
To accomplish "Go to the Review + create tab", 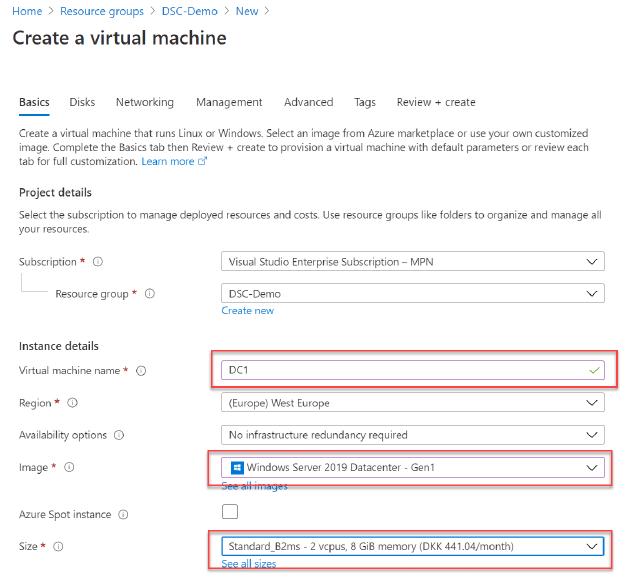I will click(436, 102).
